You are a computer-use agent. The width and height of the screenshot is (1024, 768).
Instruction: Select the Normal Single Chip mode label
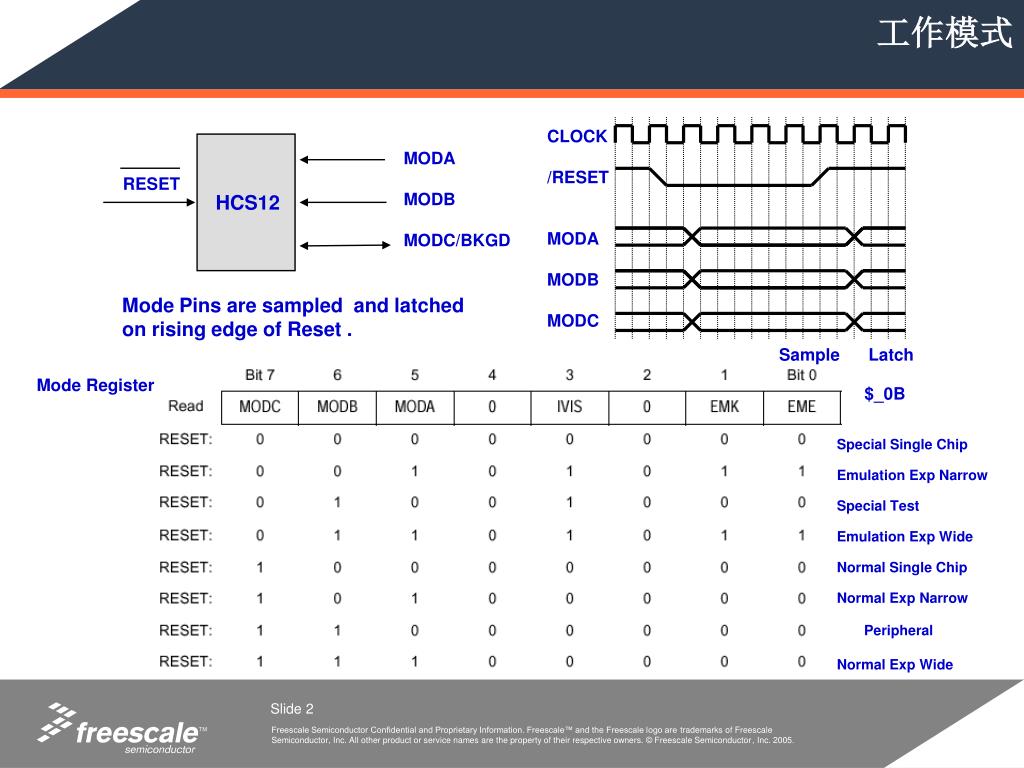pyautogui.click(x=902, y=568)
